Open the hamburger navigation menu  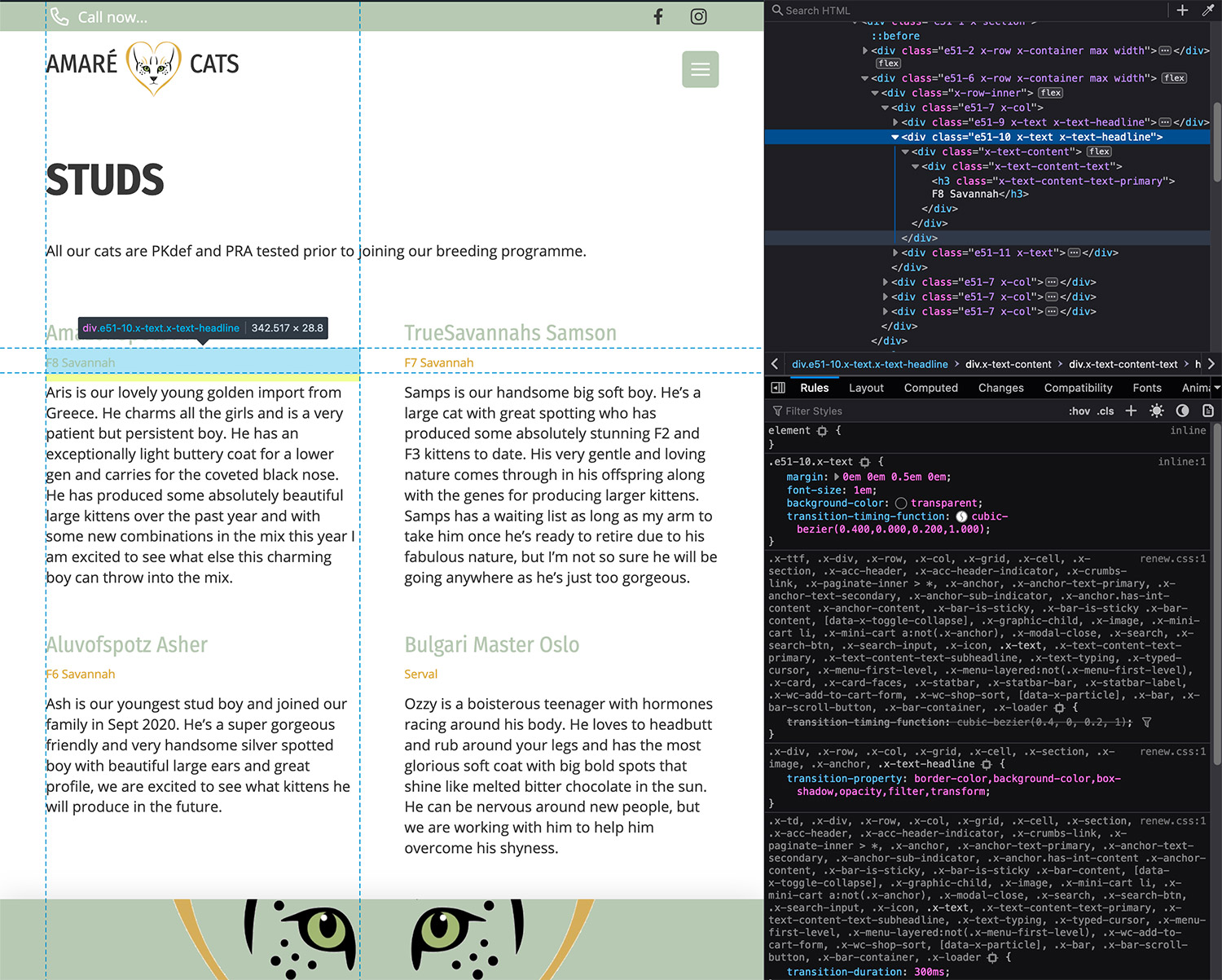[x=700, y=69]
